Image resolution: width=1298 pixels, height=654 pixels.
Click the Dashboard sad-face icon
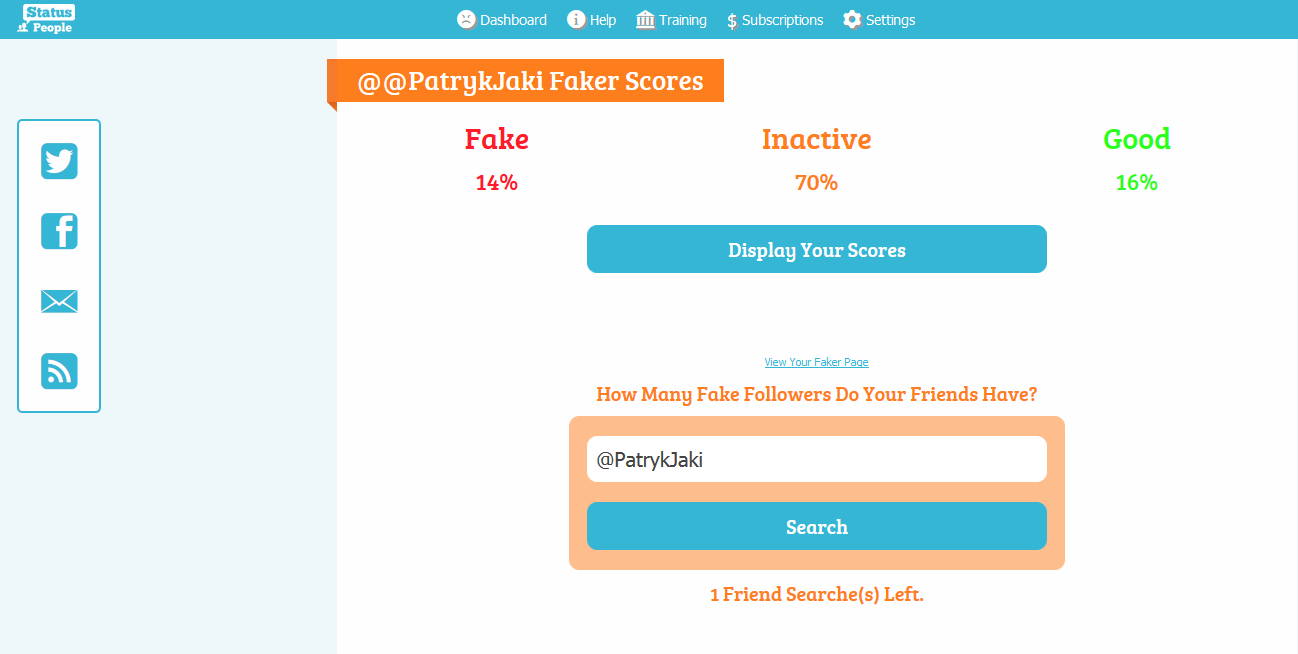coord(466,20)
